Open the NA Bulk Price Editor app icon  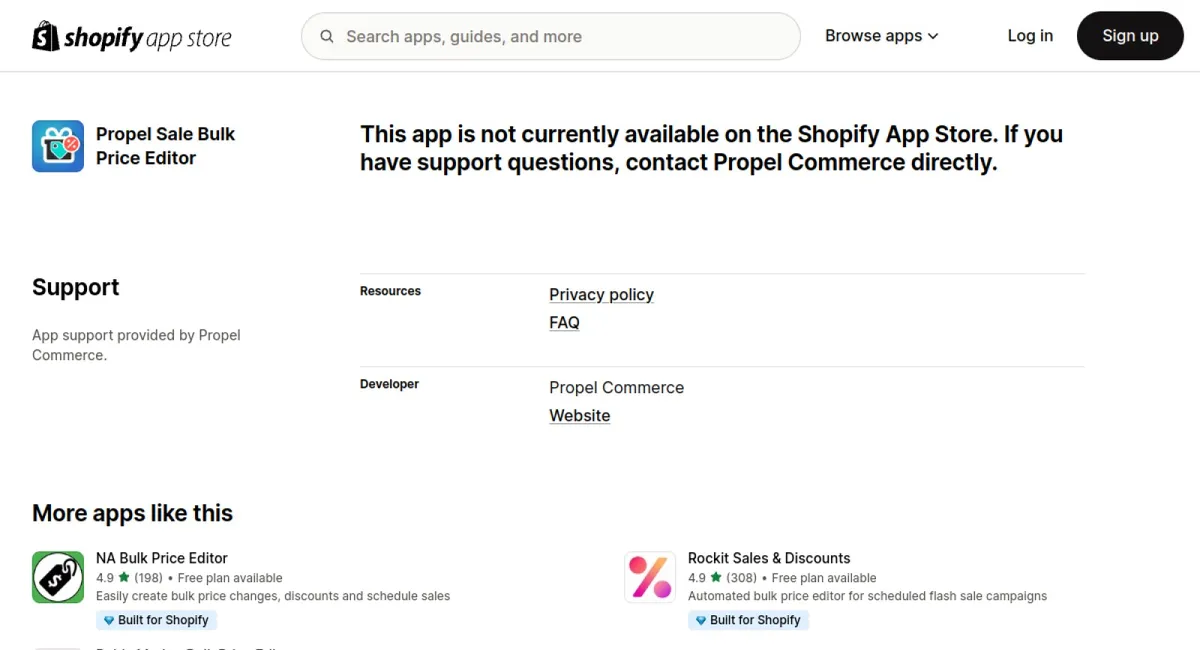point(58,577)
